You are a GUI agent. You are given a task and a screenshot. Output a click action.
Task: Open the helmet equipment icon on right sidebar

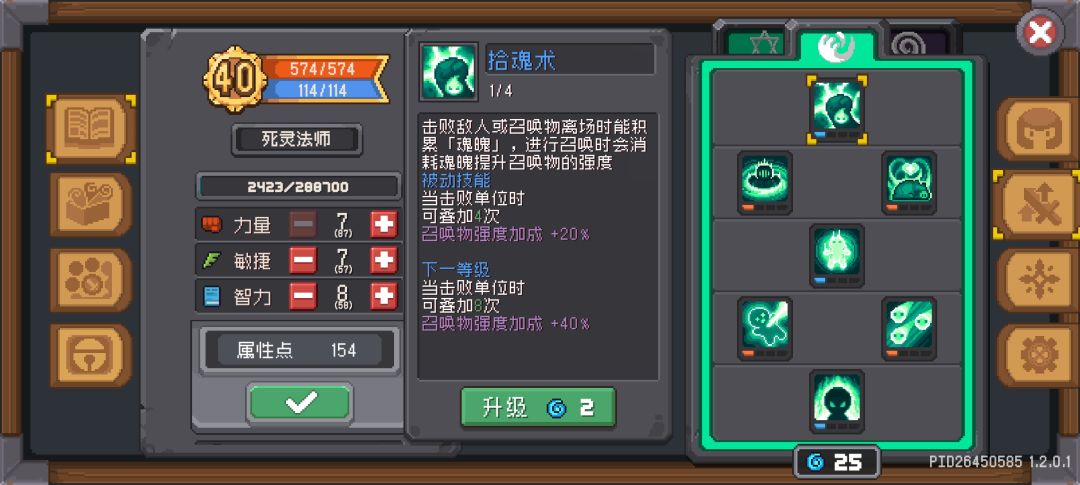(1038, 129)
